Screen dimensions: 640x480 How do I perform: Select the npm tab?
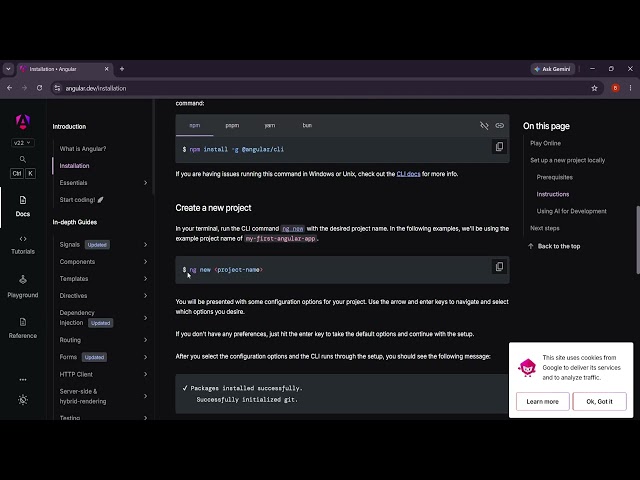tap(195, 125)
